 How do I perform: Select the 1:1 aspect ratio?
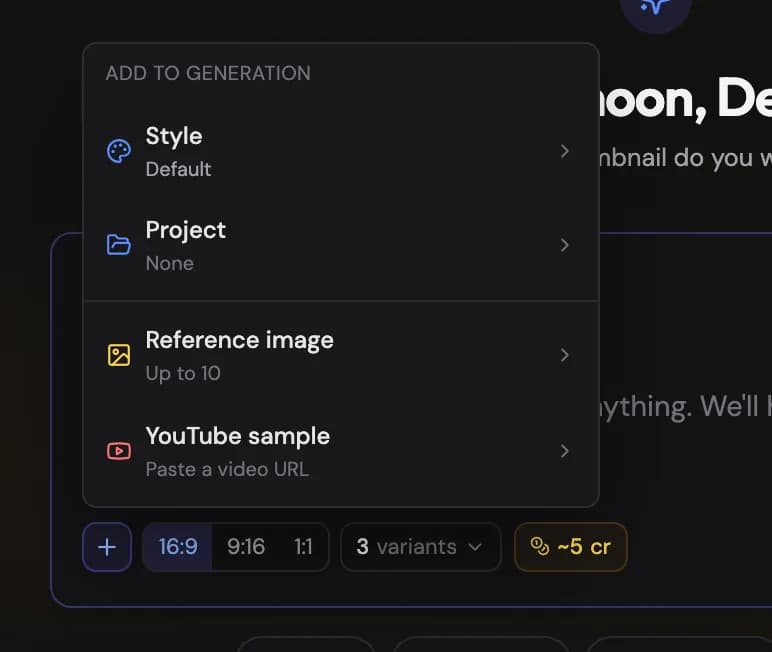[x=303, y=547]
